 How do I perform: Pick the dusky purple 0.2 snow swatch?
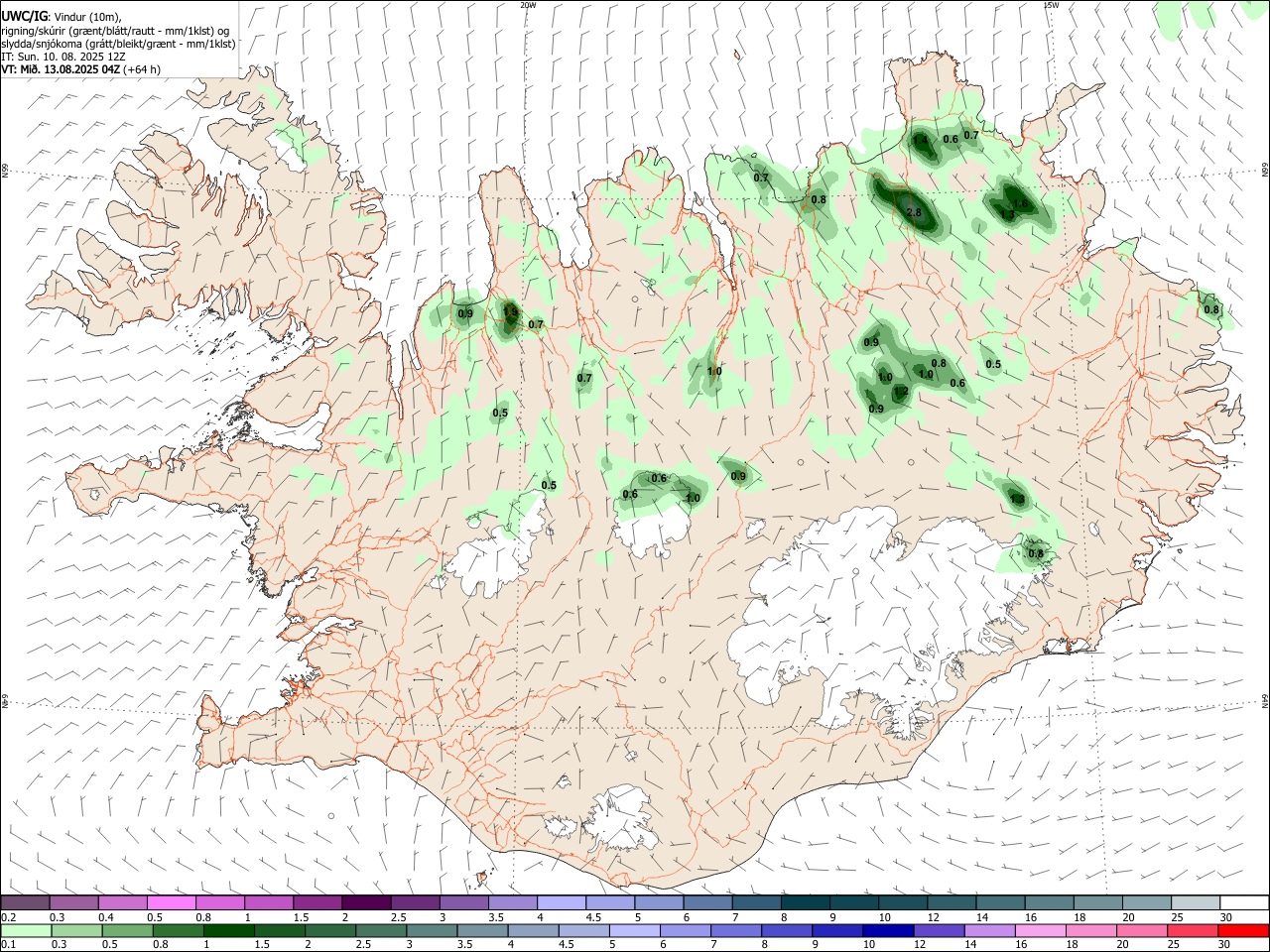pos(26,902)
